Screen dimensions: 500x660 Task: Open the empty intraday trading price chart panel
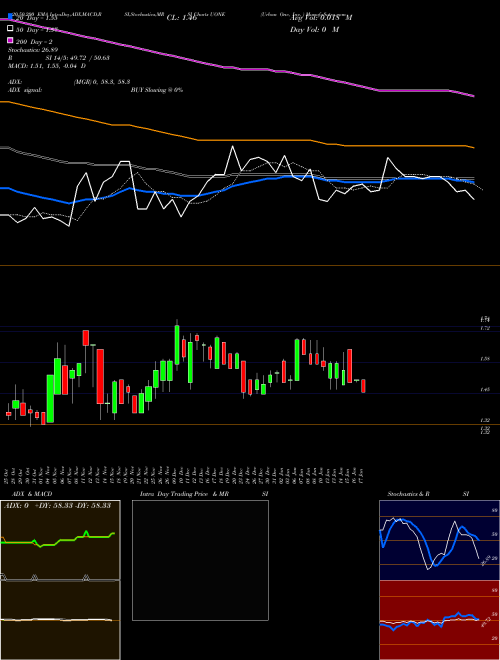coord(200,560)
